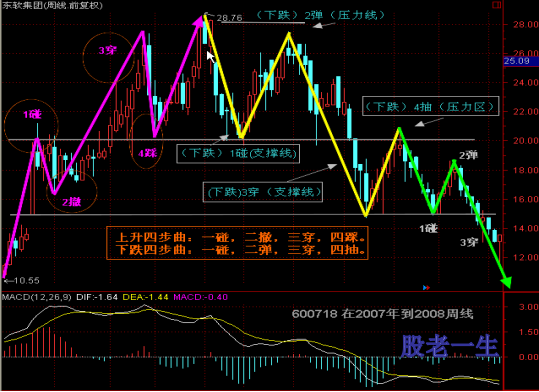Click the (下跌) 1碰(支撑线) annotation box
539x392 pixels.
[x=238, y=153]
